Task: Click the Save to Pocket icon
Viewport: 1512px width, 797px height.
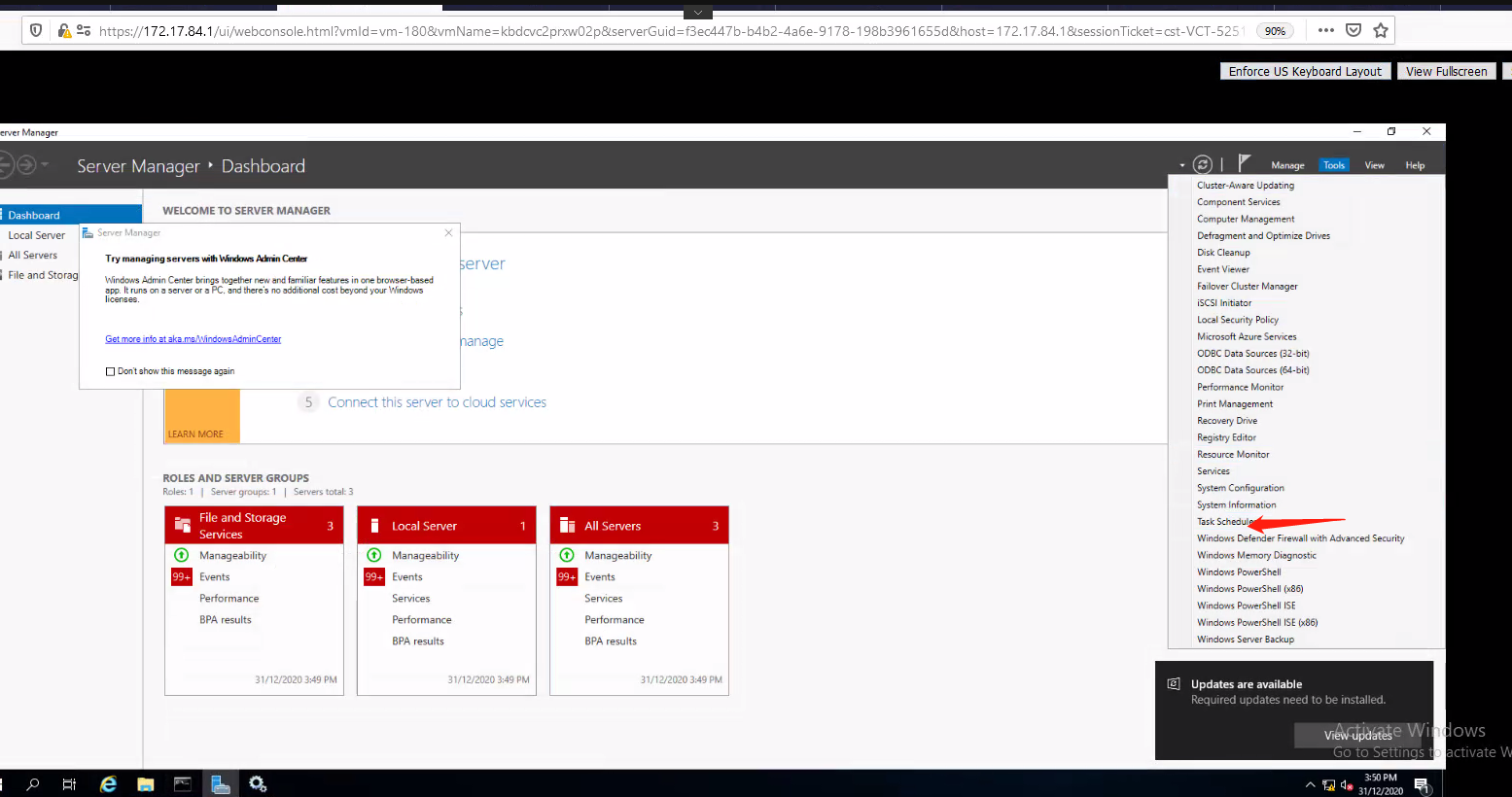Action: pos(1354,30)
